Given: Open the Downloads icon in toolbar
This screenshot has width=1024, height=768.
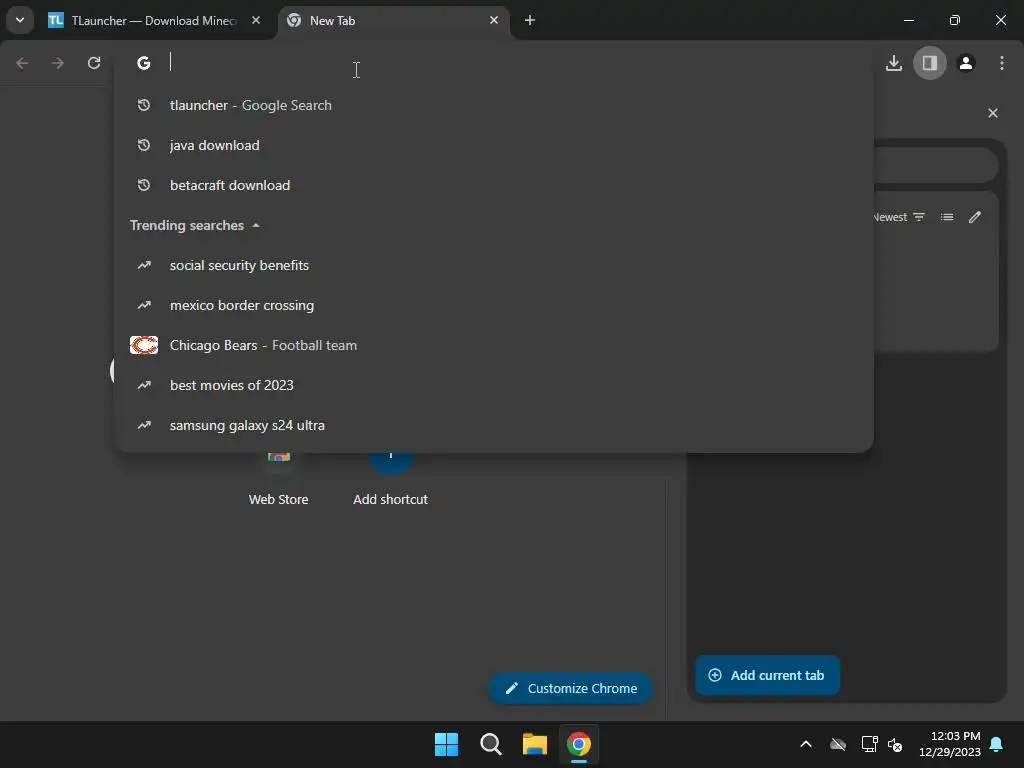Looking at the screenshot, I should pos(893,63).
